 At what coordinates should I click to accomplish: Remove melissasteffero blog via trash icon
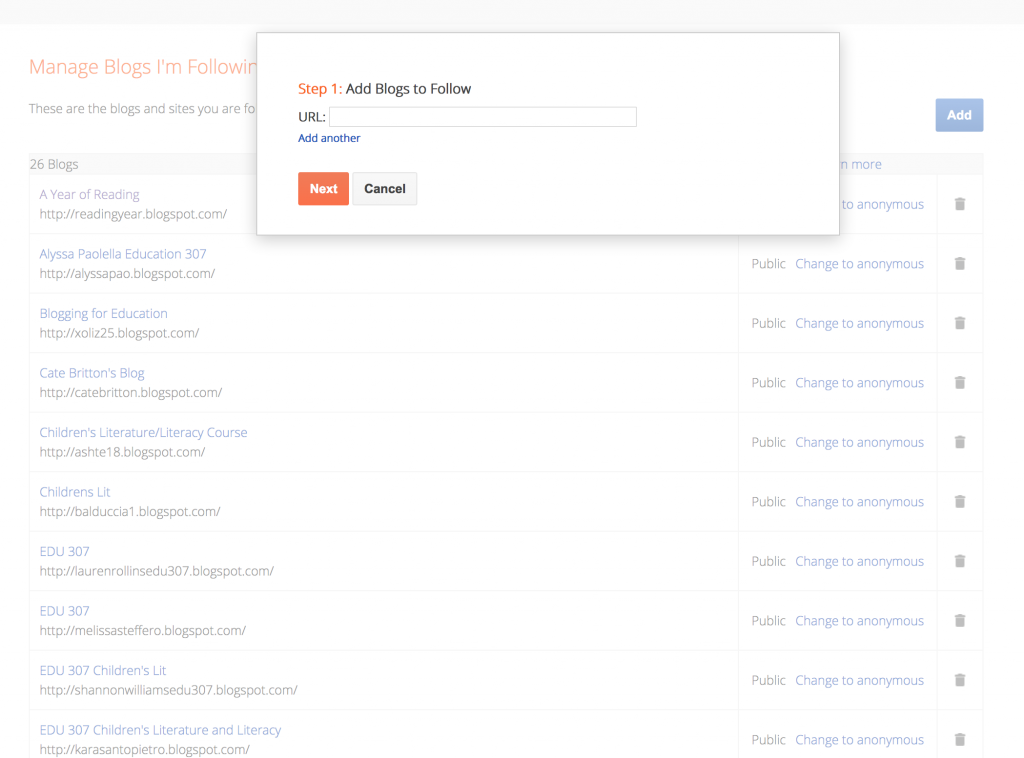point(959,620)
